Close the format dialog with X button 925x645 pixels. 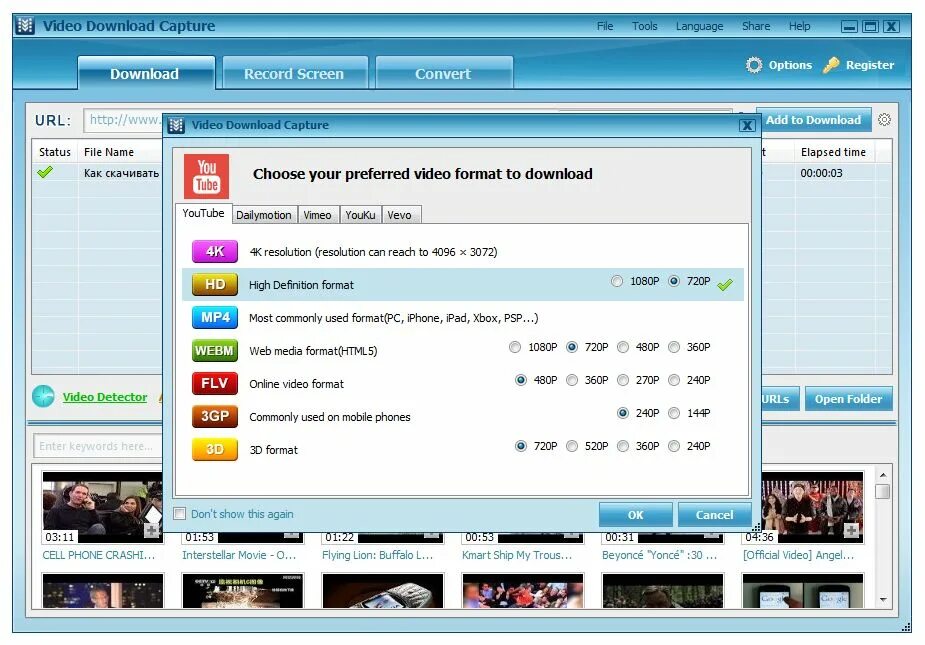point(747,125)
